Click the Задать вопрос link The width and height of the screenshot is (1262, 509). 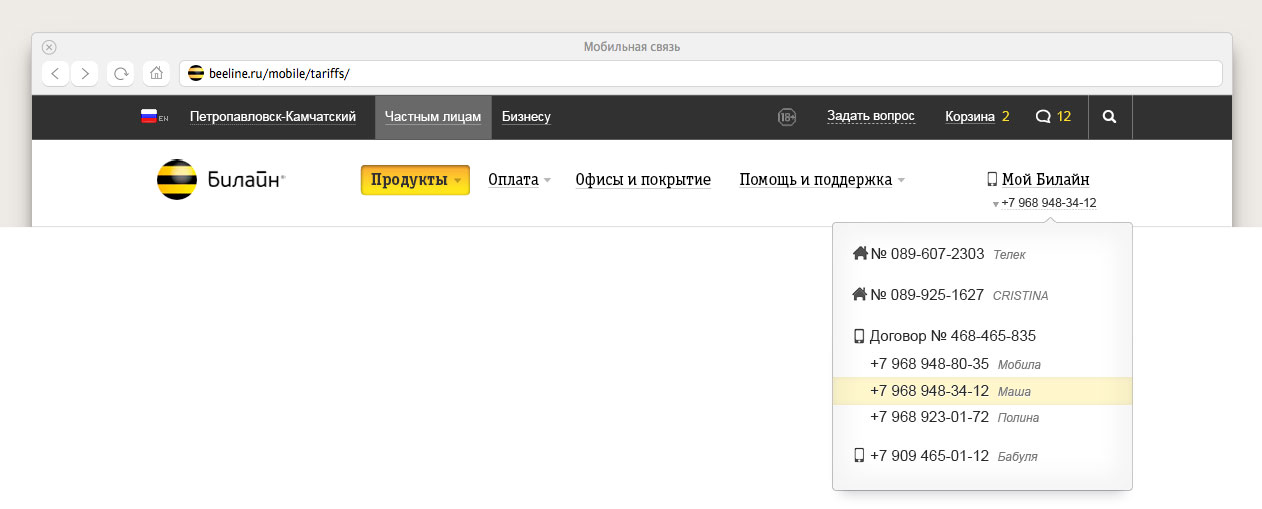click(x=870, y=116)
